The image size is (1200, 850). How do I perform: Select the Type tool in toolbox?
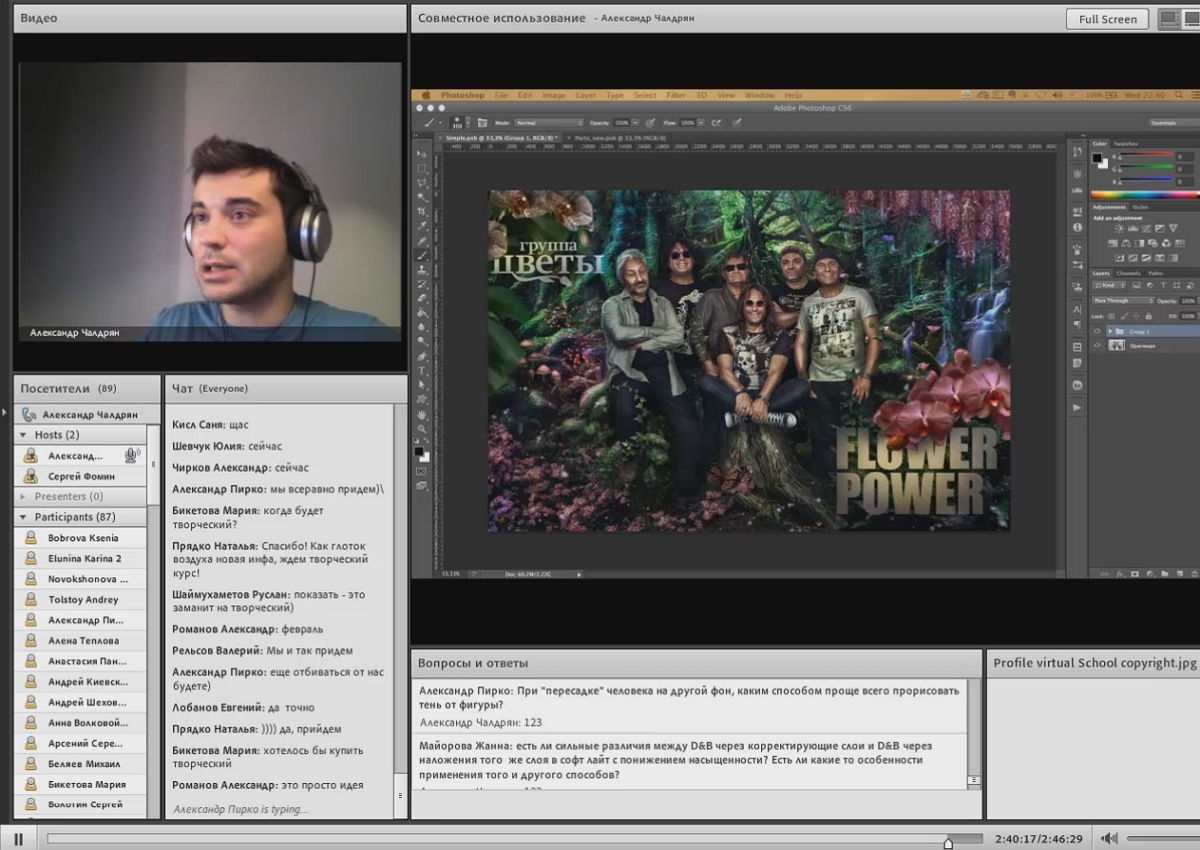[x=423, y=371]
